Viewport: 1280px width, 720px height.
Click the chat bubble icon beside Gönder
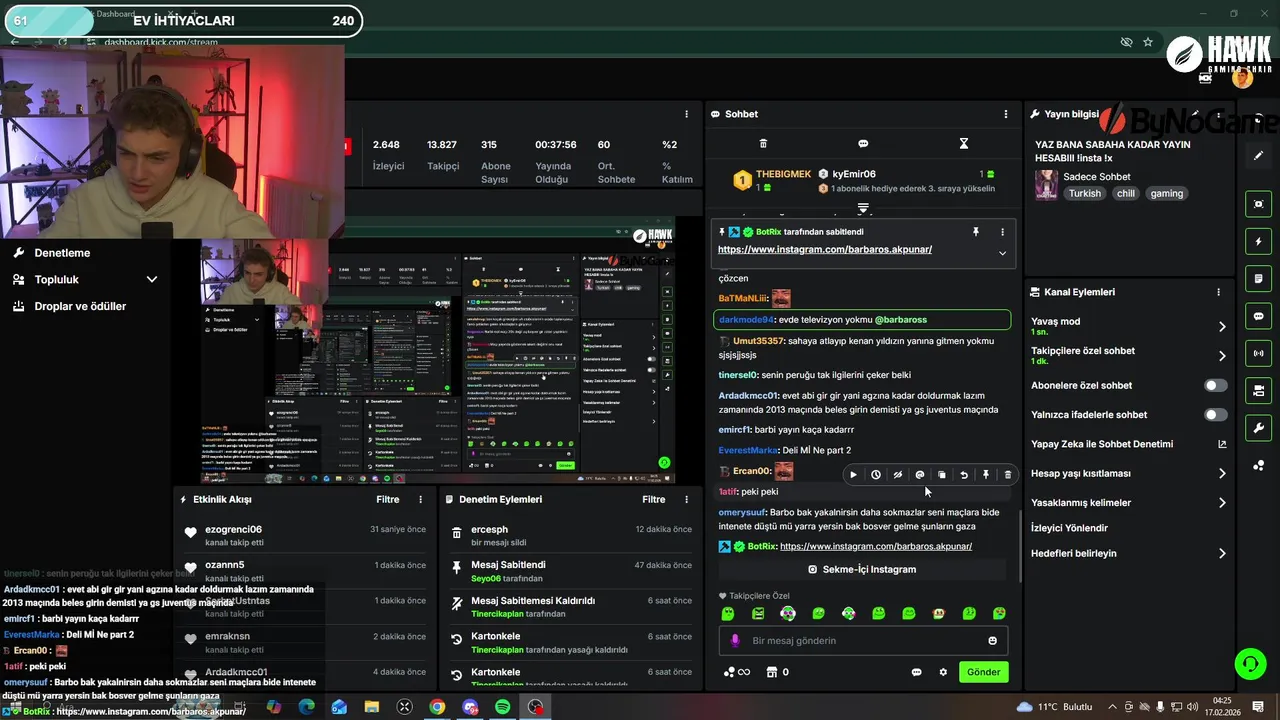point(916,672)
